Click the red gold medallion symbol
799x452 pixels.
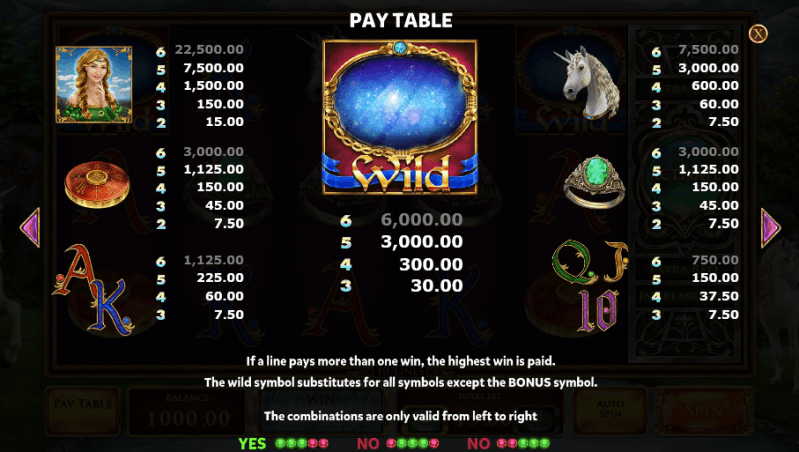coord(97,184)
